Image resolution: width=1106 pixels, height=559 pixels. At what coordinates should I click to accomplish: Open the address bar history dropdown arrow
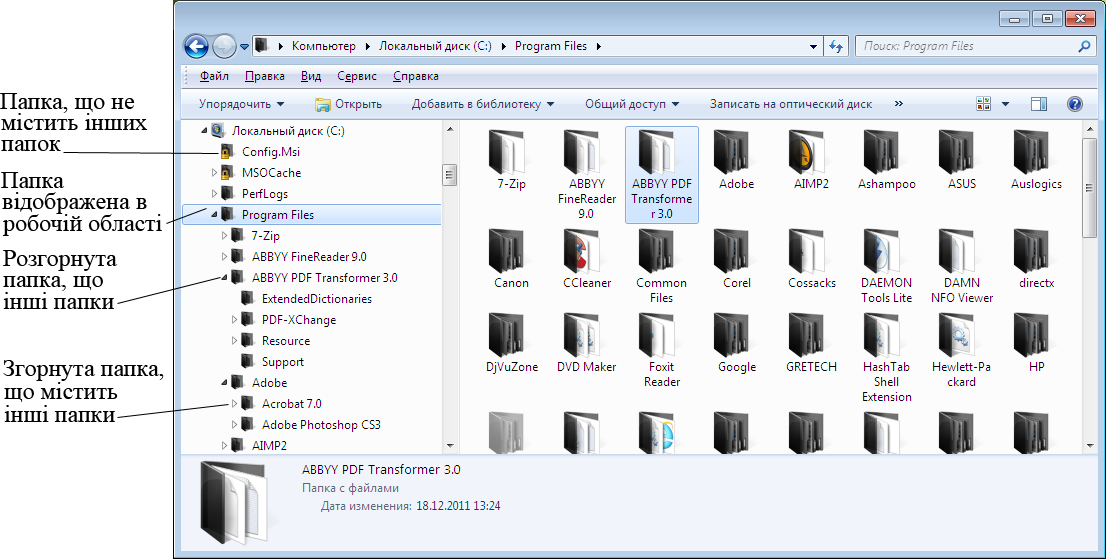(x=813, y=47)
